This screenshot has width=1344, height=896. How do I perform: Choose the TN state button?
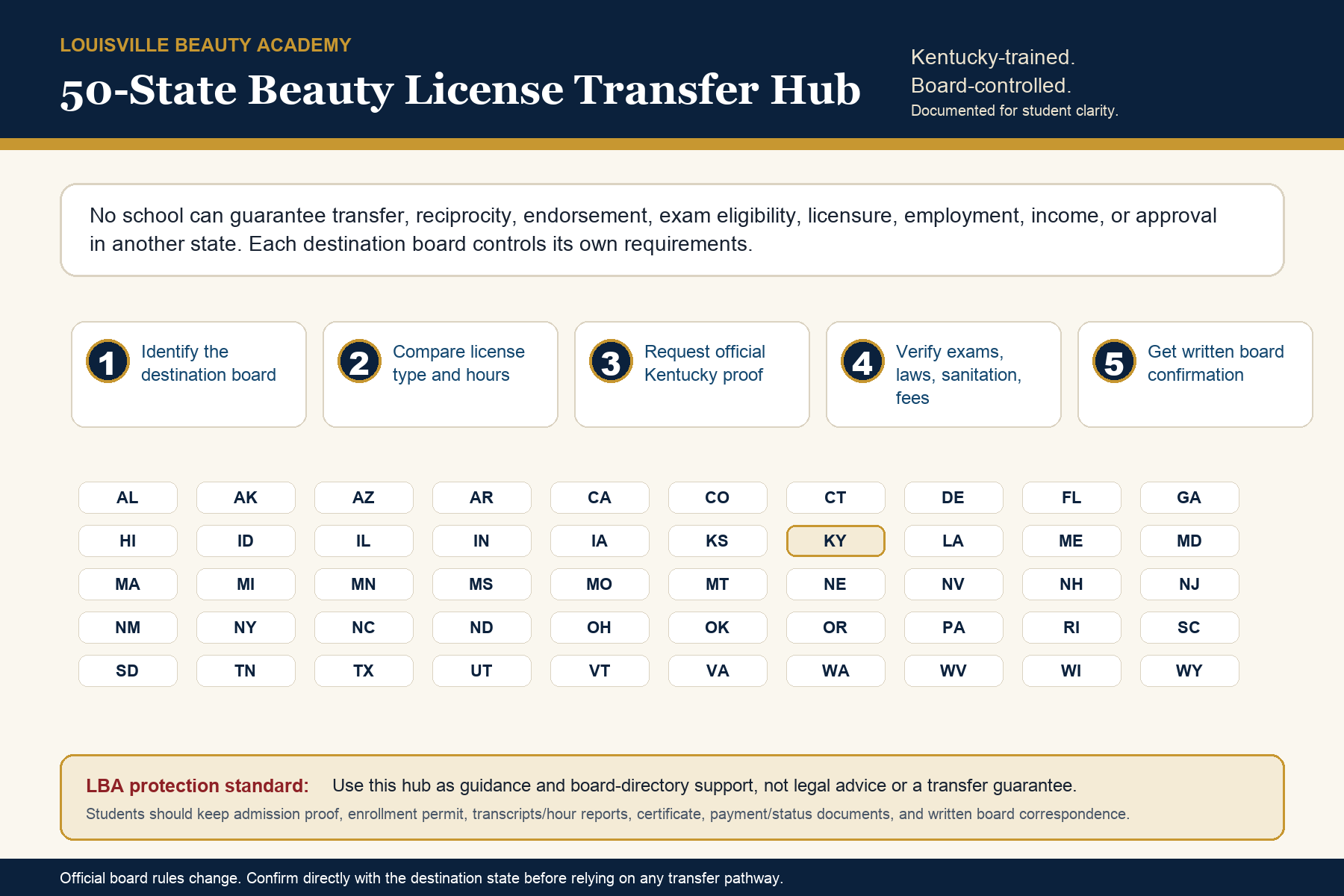coord(246,671)
